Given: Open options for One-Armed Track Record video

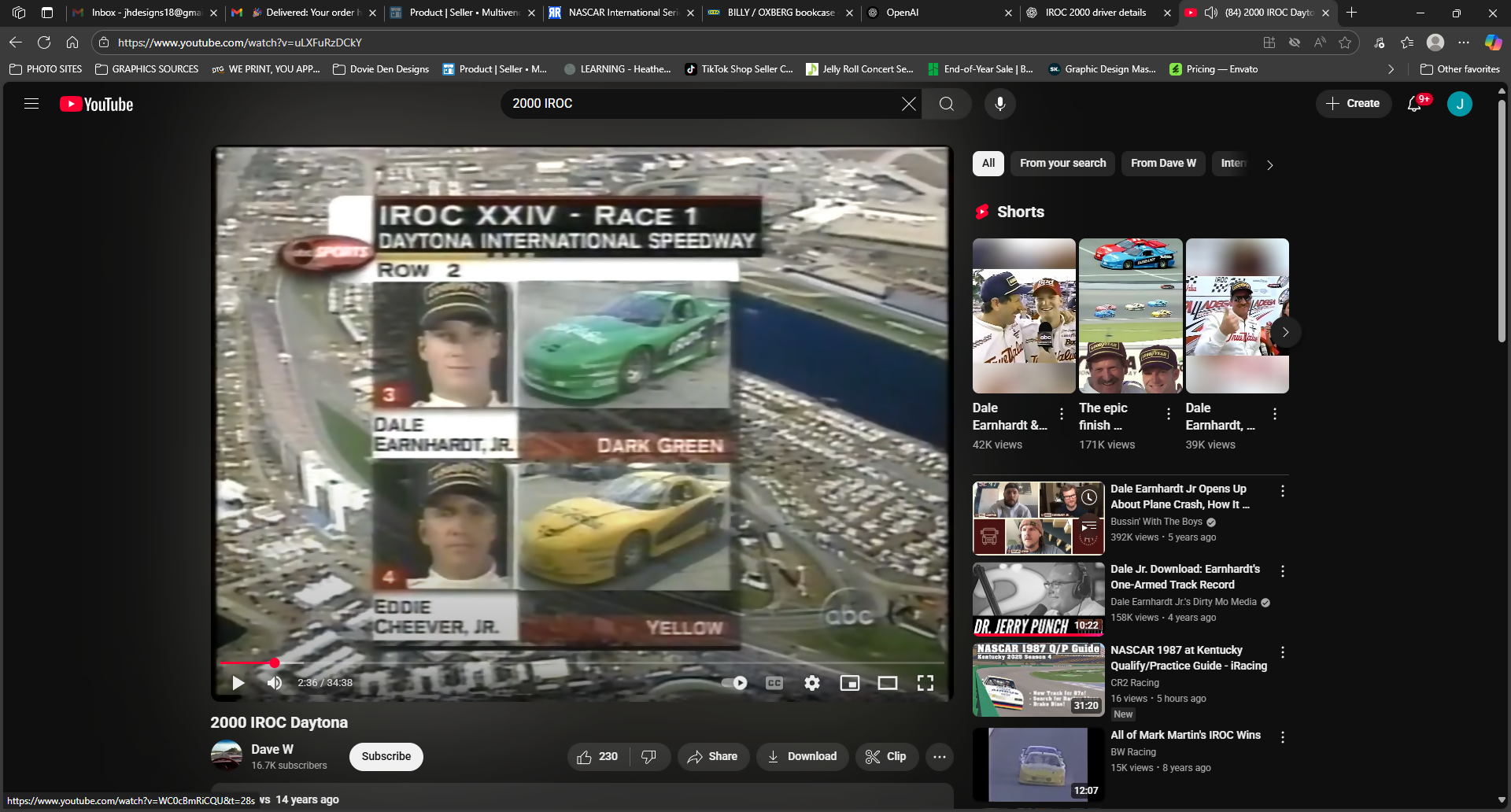Looking at the screenshot, I should (x=1283, y=571).
